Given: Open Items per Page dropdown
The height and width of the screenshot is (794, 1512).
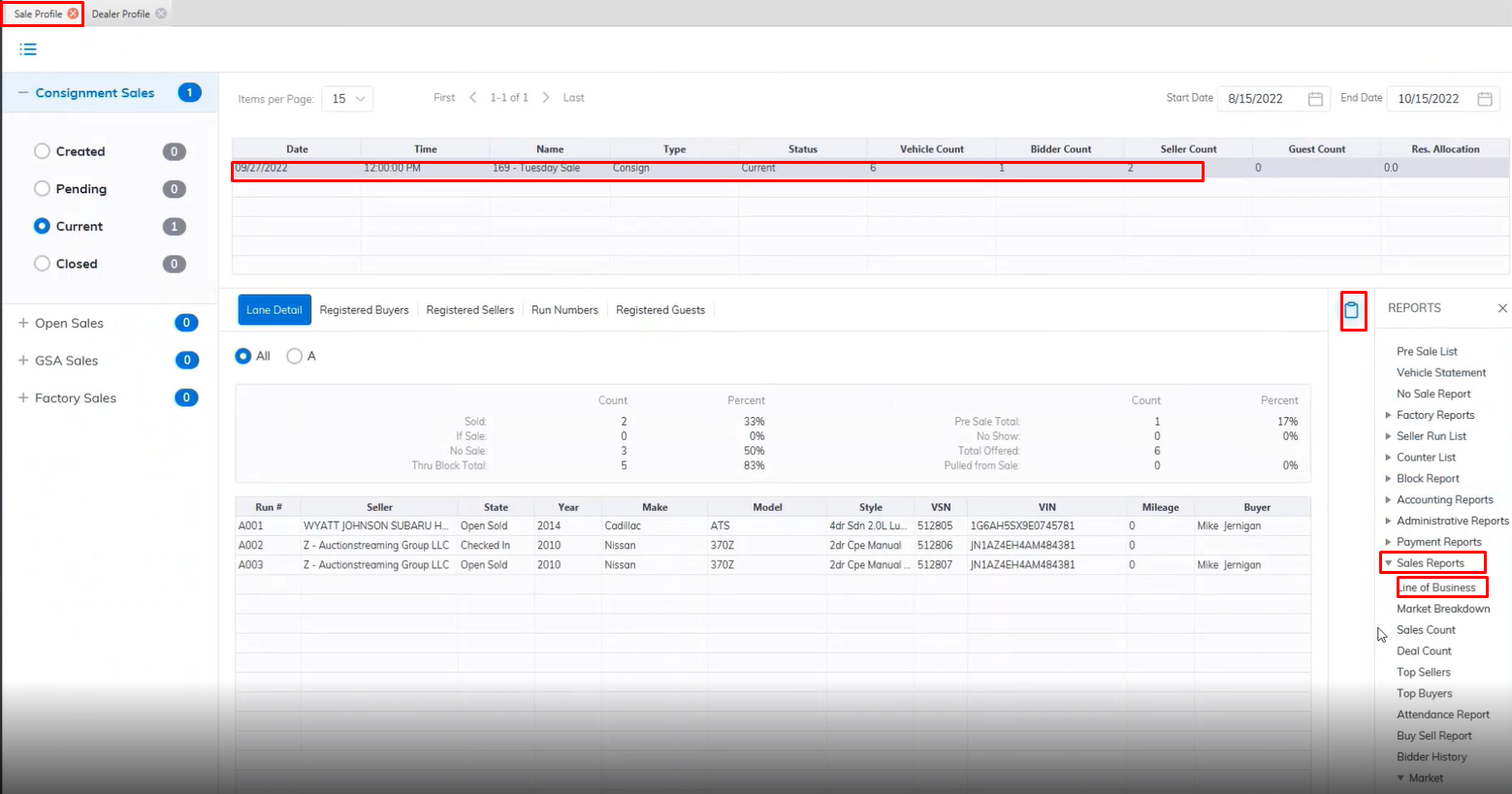Looking at the screenshot, I should pos(347,99).
